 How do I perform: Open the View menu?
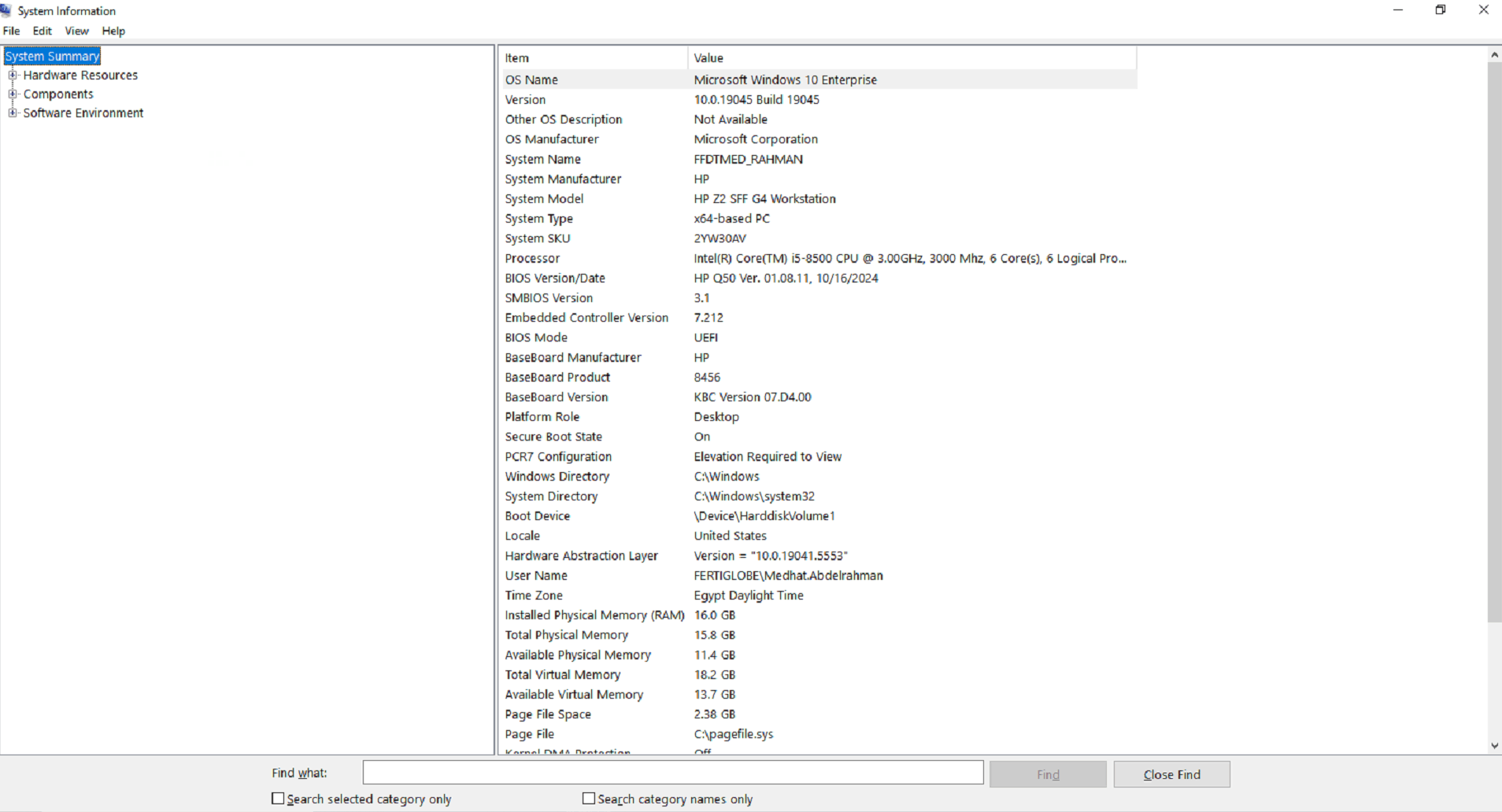click(x=77, y=31)
